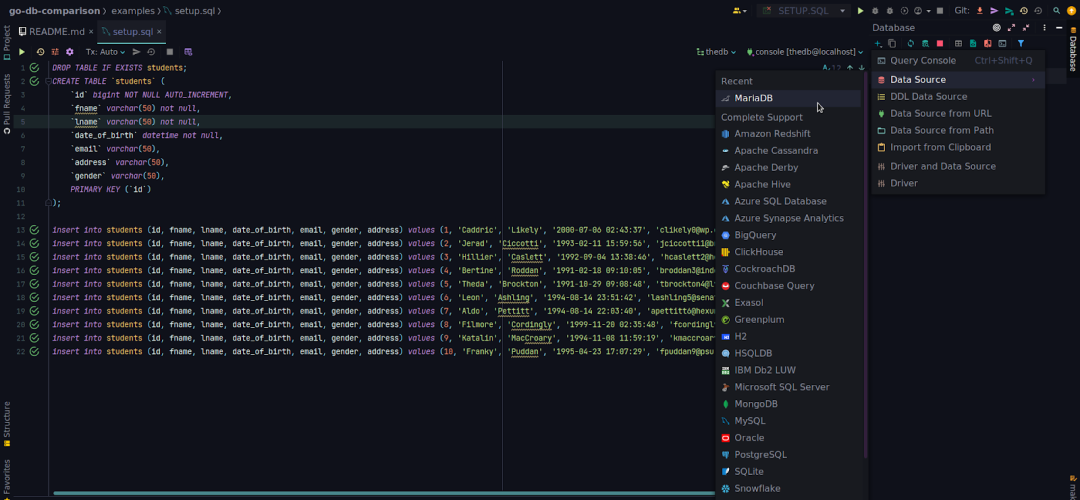
Task: Click the Execute green run icon in the editor toolbar
Action: click(22, 52)
